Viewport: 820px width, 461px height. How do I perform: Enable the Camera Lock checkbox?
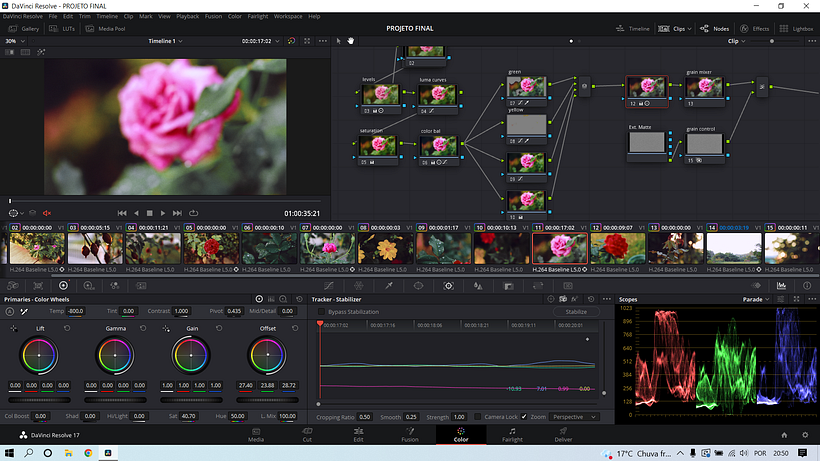(477, 417)
